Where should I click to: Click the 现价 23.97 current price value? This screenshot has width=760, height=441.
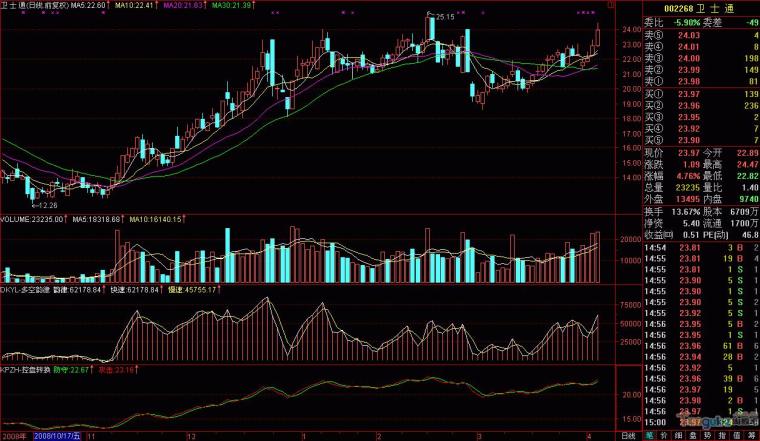click(x=688, y=153)
